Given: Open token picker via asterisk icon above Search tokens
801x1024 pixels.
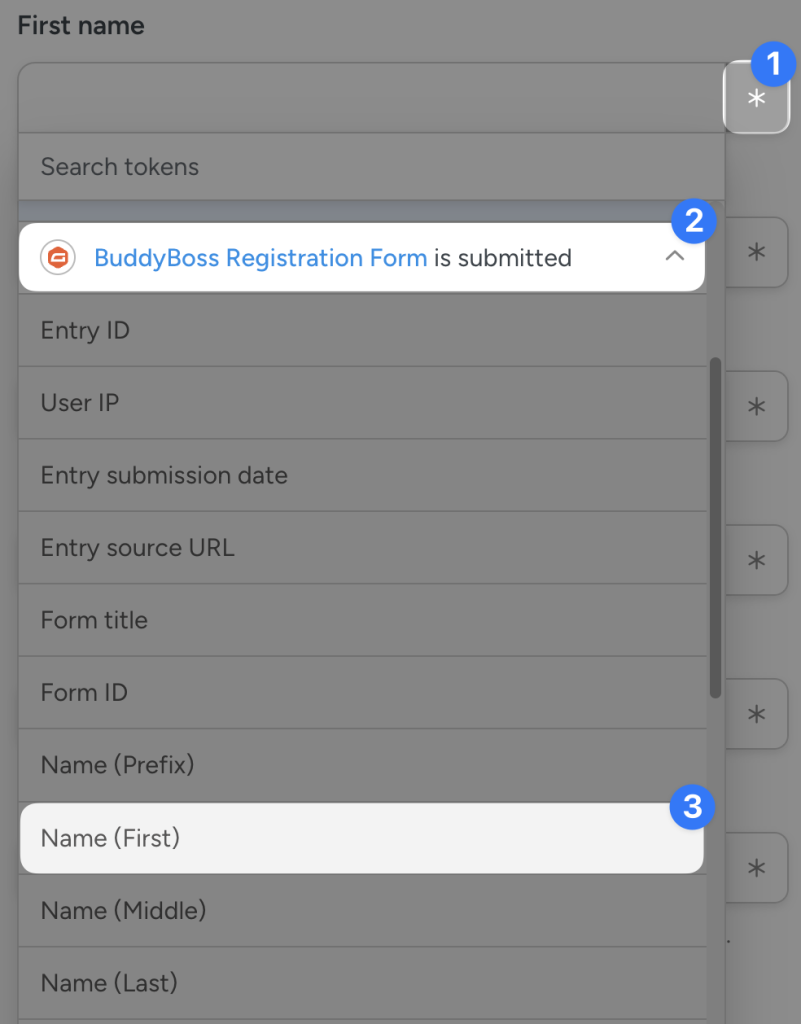Looking at the screenshot, I should point(756,99).
